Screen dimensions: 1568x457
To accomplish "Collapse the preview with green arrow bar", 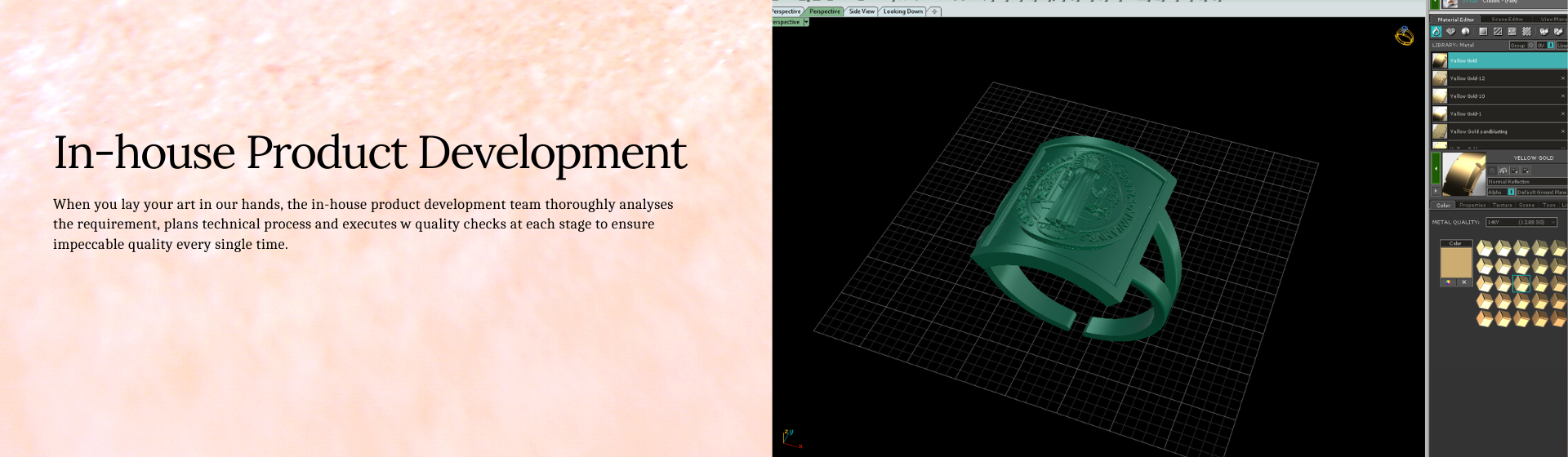I will pyautogui.click(x=1436, y=169).
